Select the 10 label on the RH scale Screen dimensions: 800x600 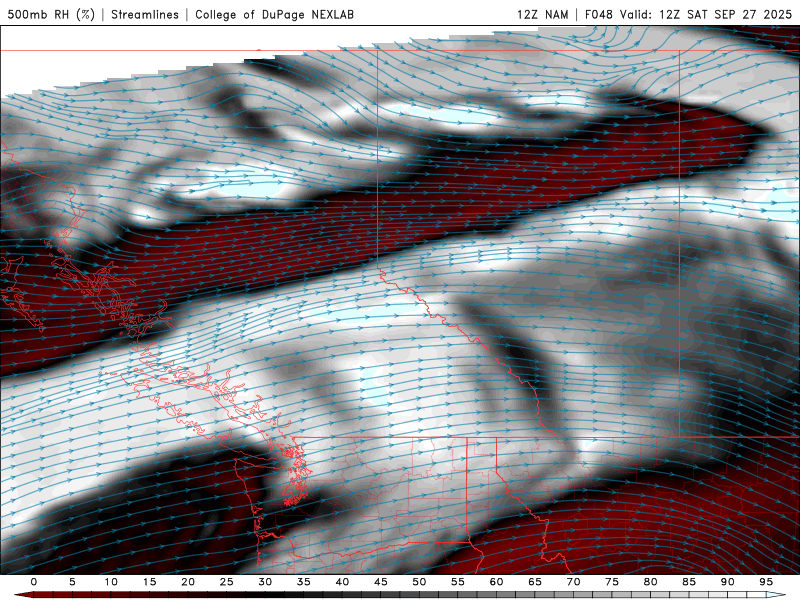tap(111, 582)
